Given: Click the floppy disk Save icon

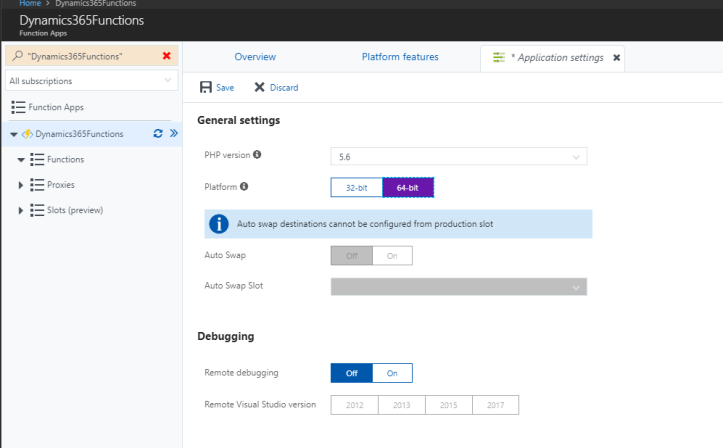Looking at the screenshot, I should [206, 87].
